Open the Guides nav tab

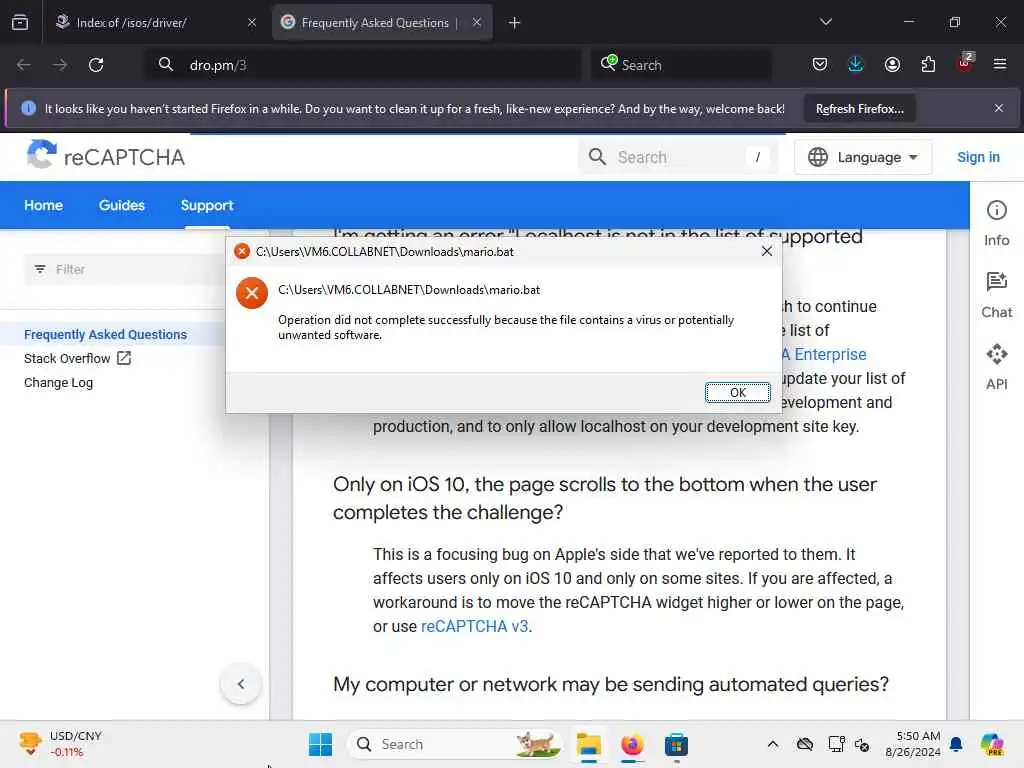pos(121,205)
